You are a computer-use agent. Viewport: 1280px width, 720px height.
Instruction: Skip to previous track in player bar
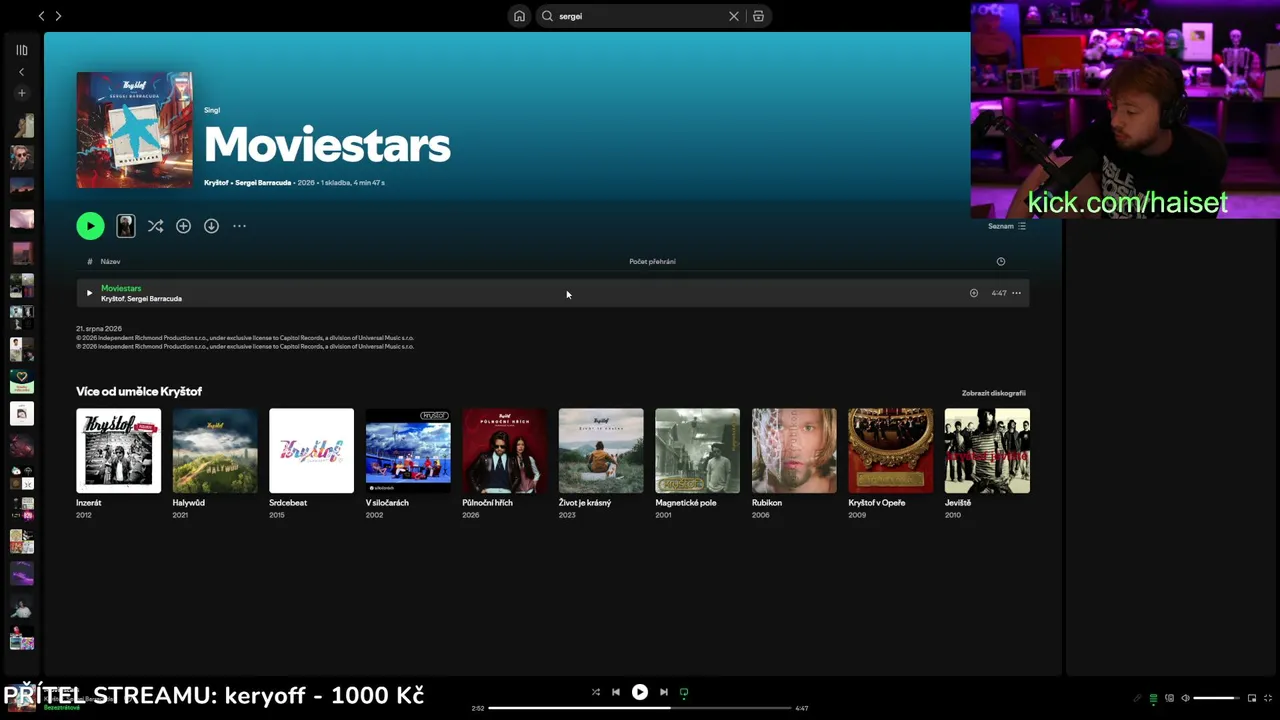(x=616, y=692)
